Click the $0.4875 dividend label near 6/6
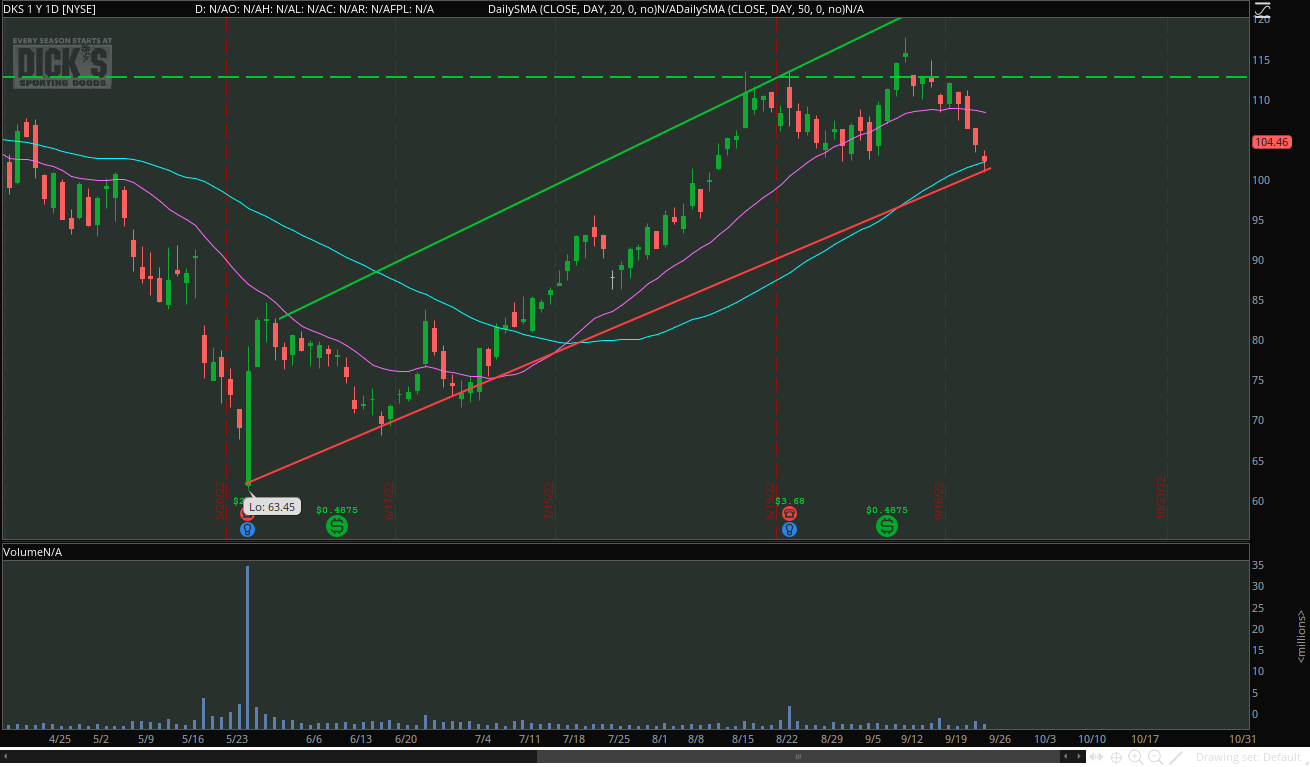 point(337,509)
